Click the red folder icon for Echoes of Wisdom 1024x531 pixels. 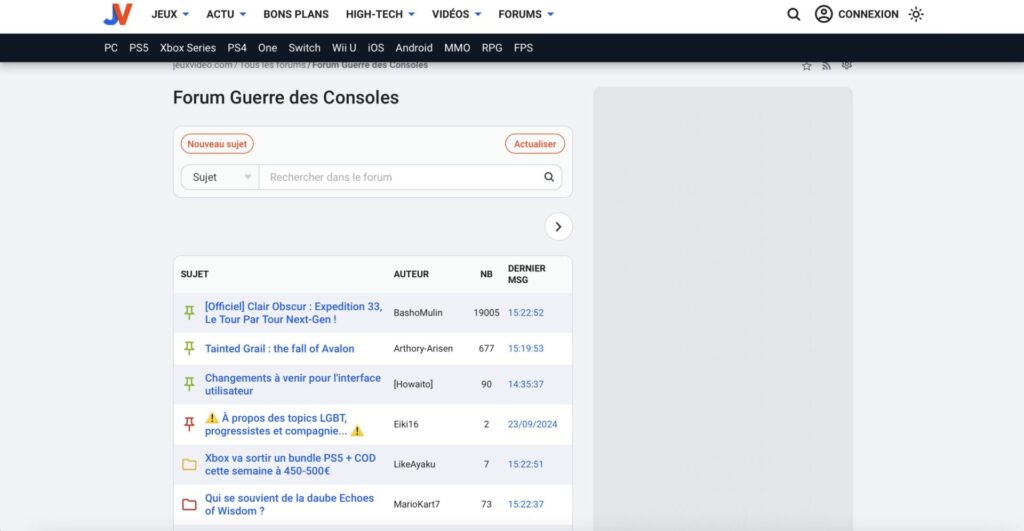(x=189, y=504)
